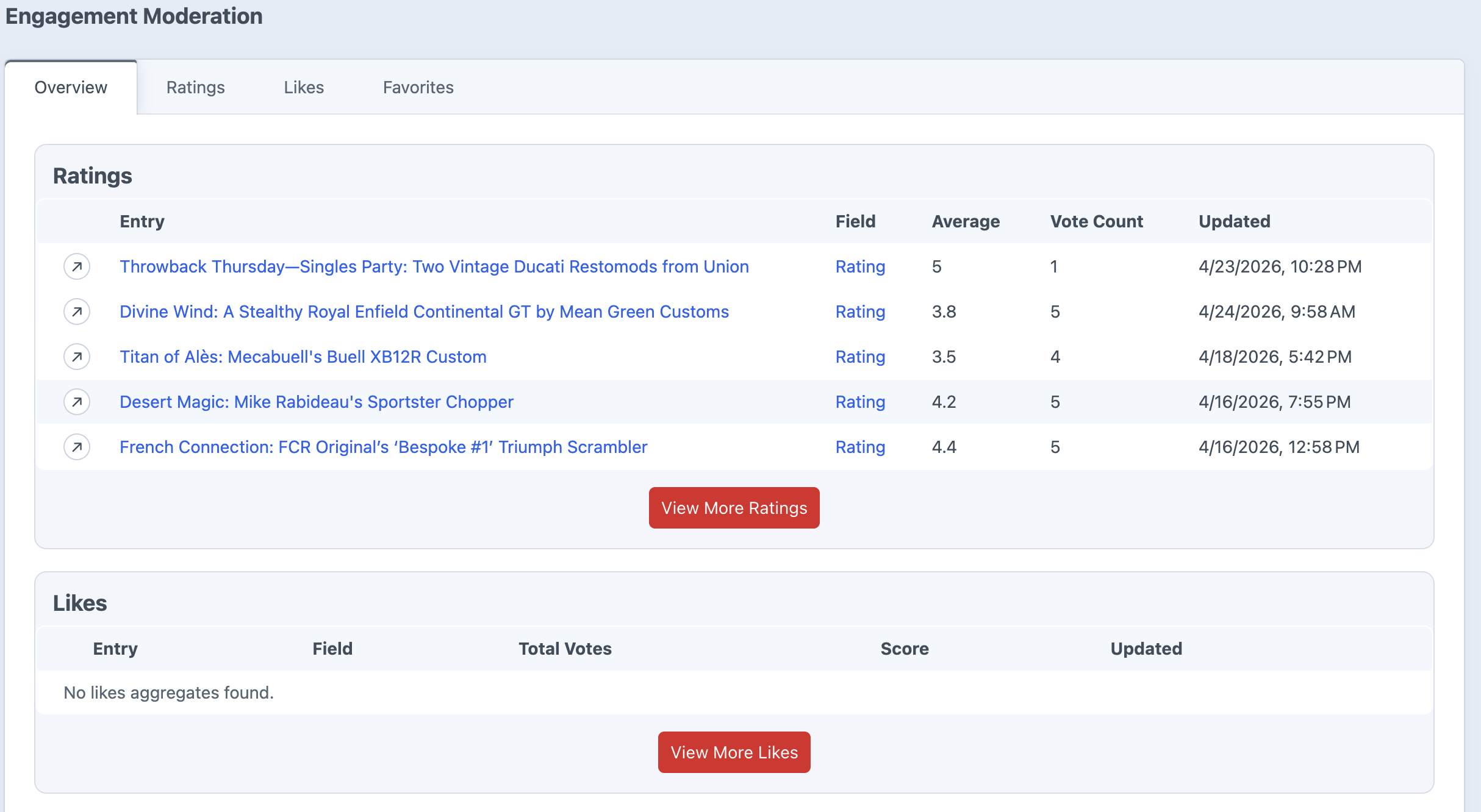The image size is (1481, 812).
Task: Click vote count 4 in Titan of Alès row
Action: tap(1055, 357)
